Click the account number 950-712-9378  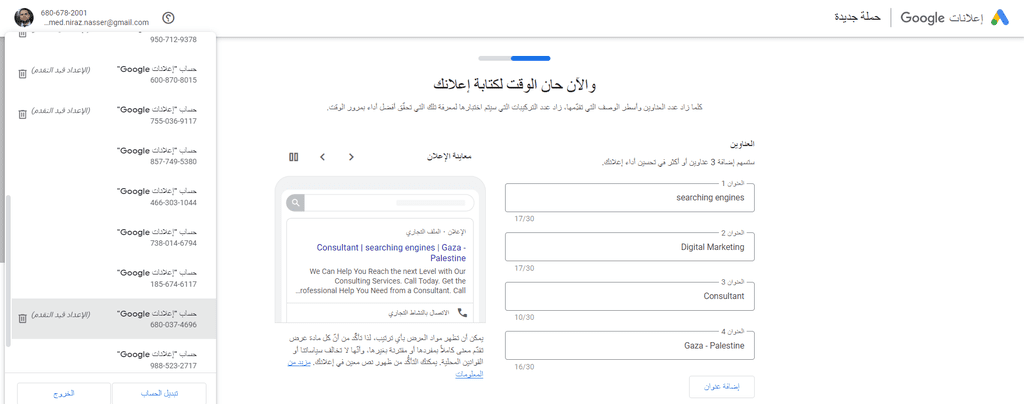[x=173, y=39]
